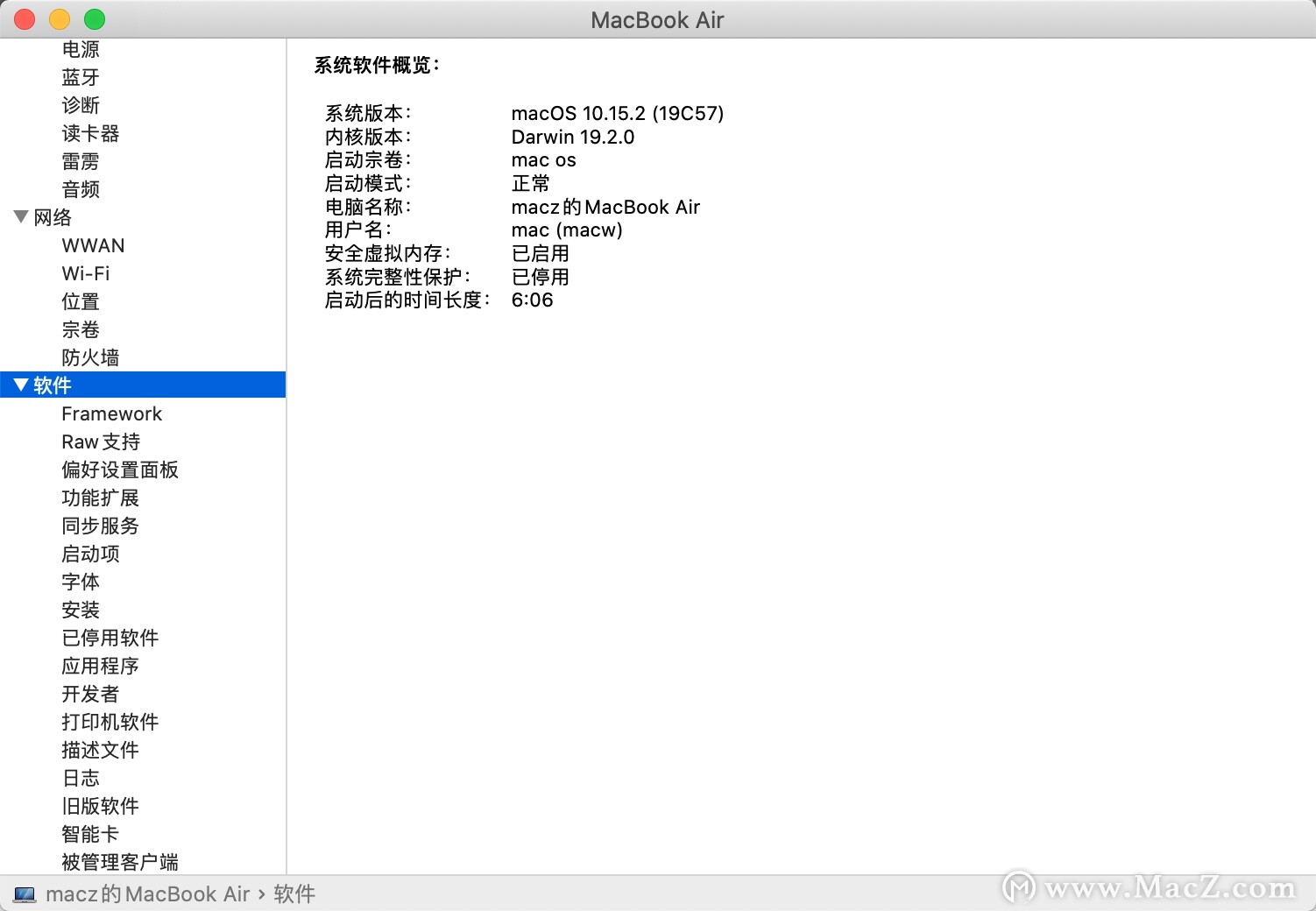
Task: Select Wi-Fi in the sidebar
Action: [86, 273]
